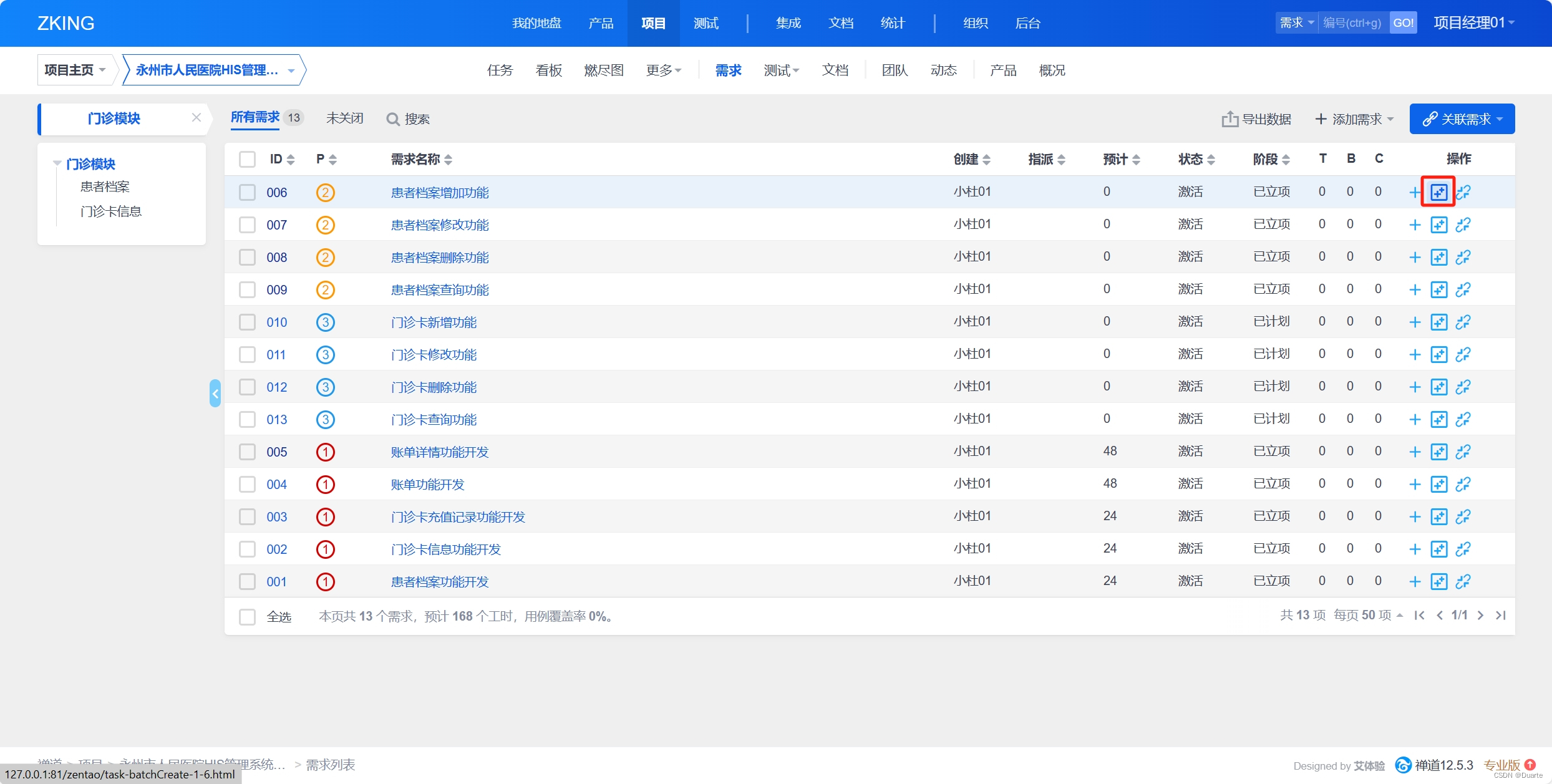This screenshot has width=1552, height=784.
Task: Click plus icon for requirement 007 row
Action: point(1415,225)
